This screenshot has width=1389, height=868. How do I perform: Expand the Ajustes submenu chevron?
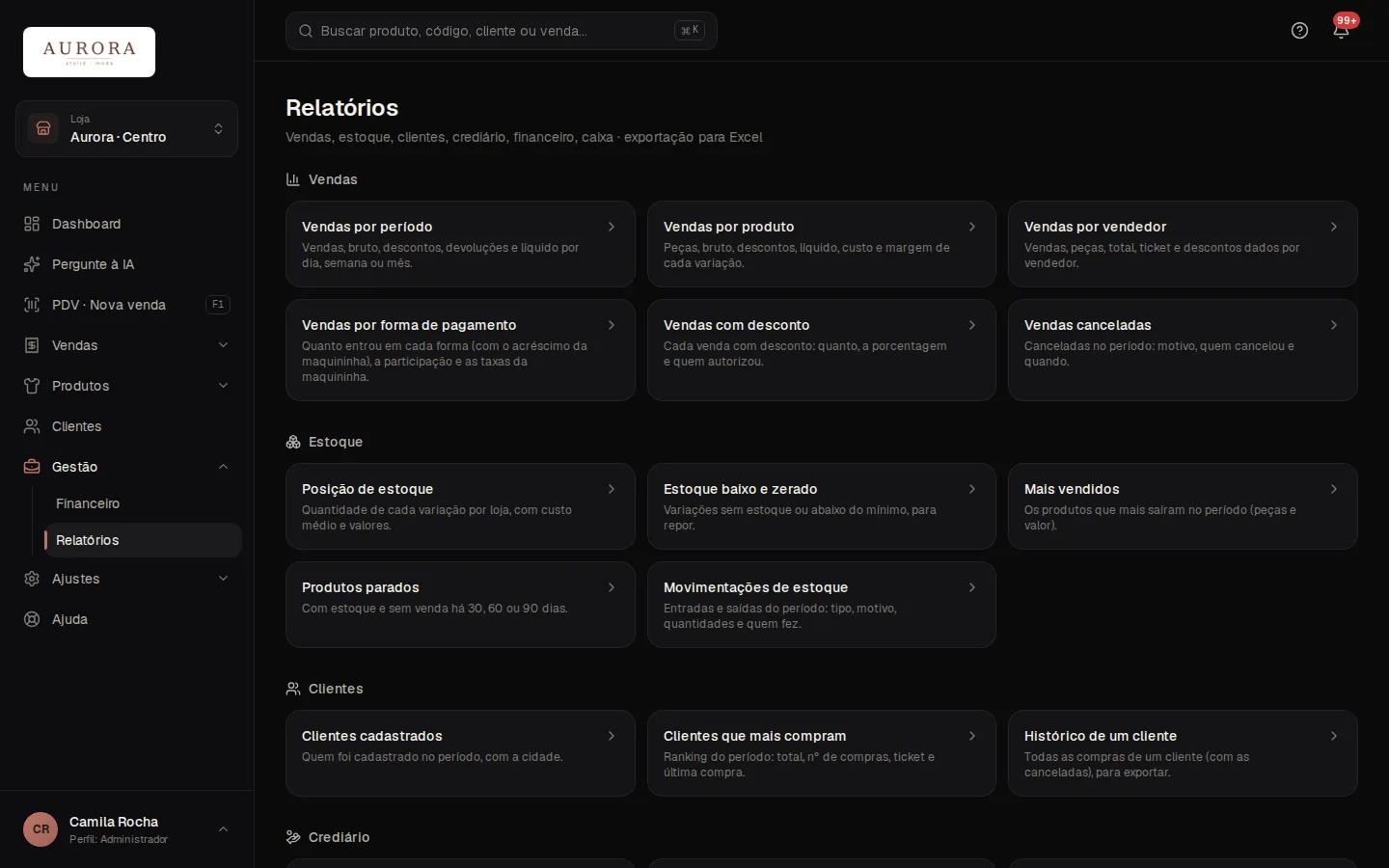[223, 579]
